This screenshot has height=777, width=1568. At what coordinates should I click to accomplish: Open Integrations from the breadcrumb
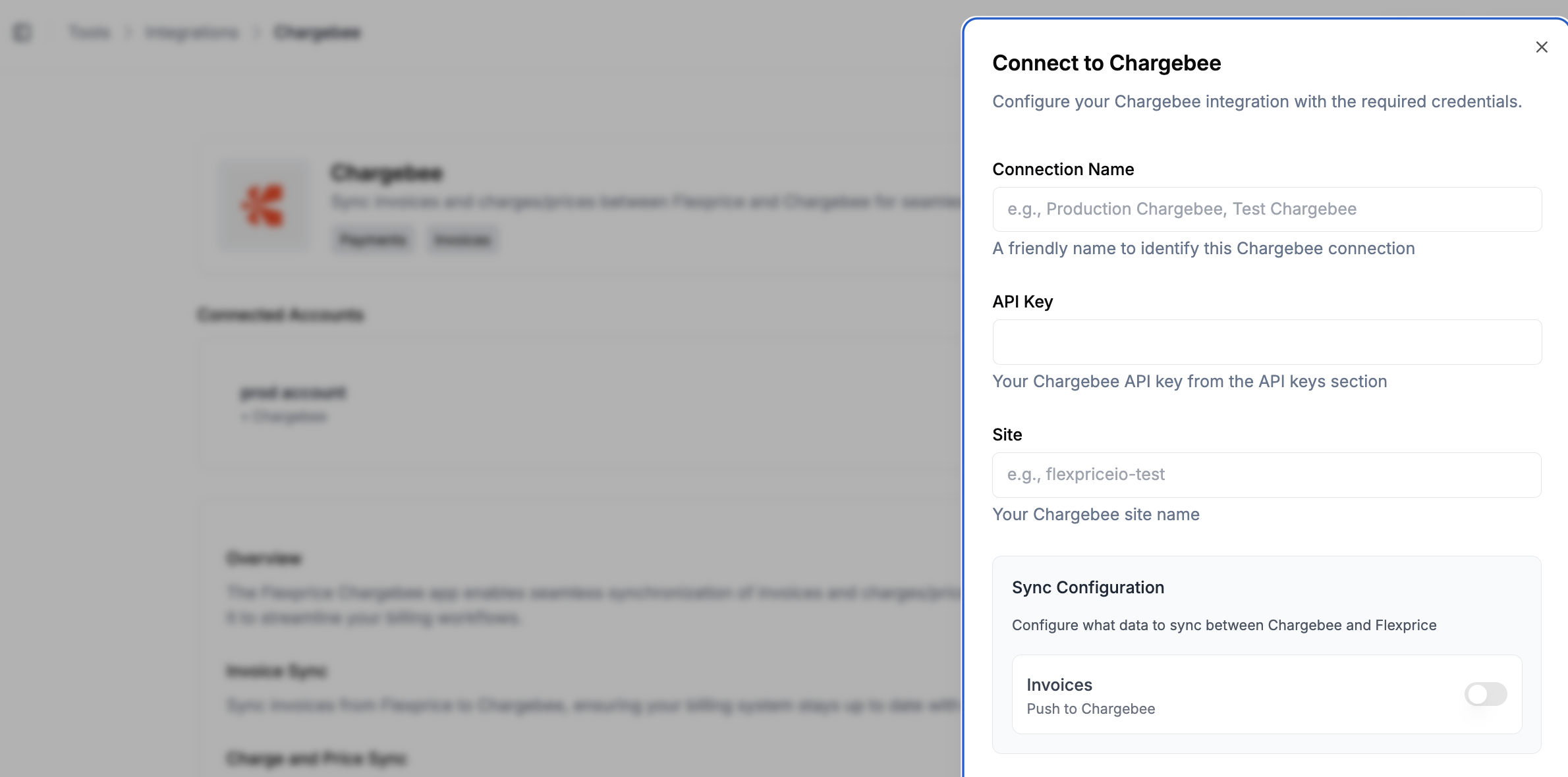(x=190, y=32)
